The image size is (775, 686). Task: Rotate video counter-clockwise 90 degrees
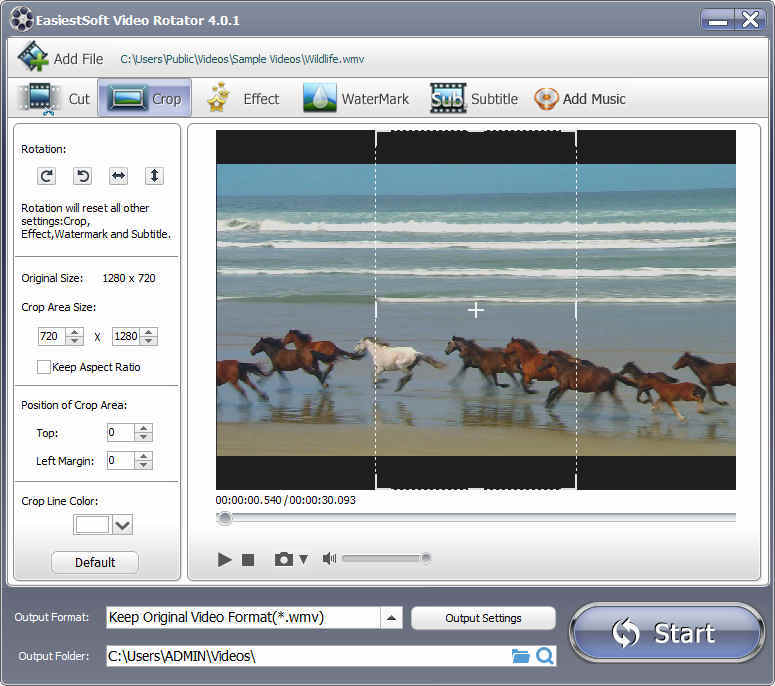(83, 176)
